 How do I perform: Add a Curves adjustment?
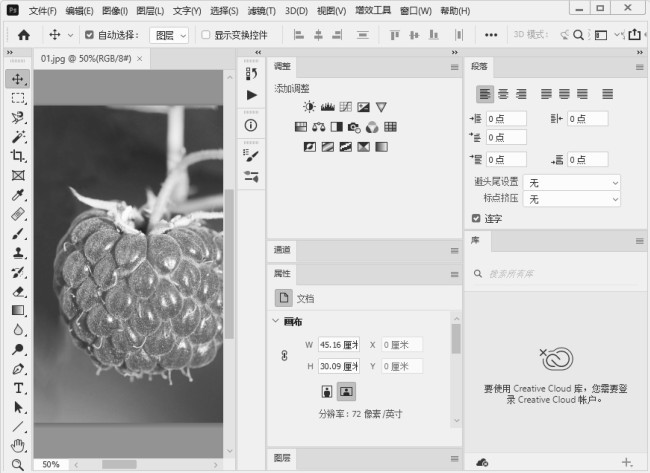tap(345, 107)
